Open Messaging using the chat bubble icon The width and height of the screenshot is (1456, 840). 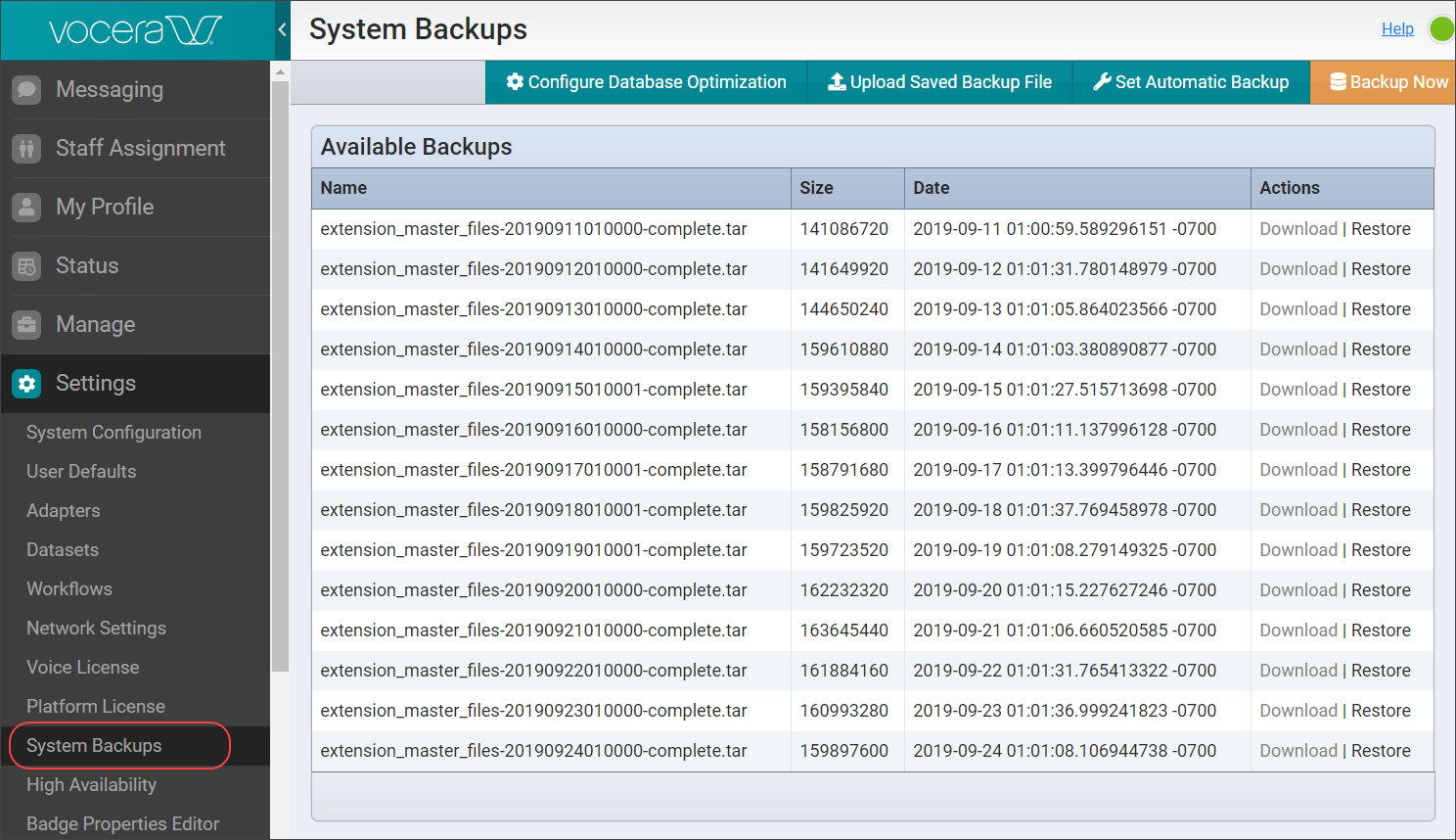[26, 89]
